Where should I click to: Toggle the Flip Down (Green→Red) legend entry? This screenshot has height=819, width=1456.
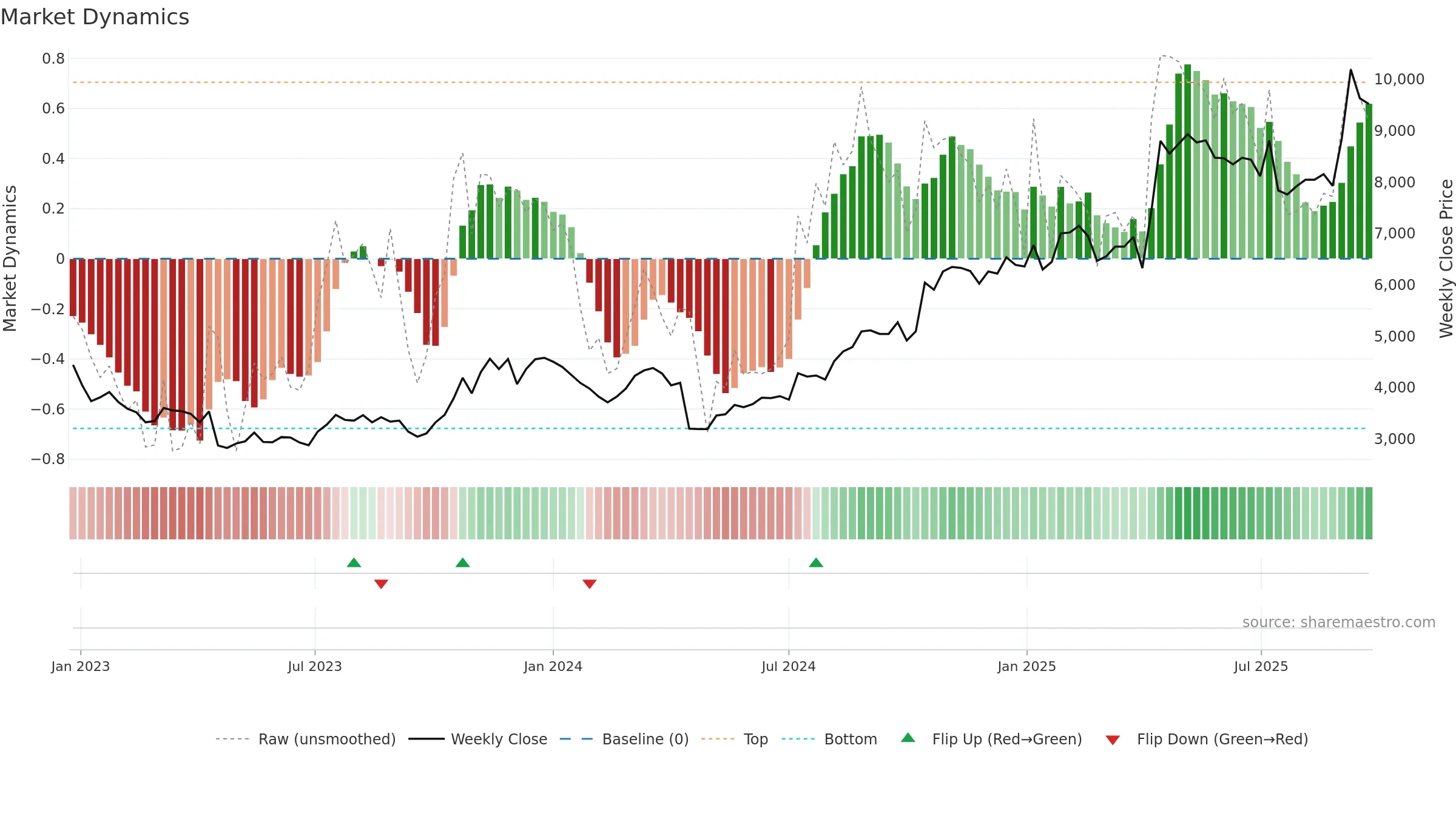pyautogui.click(x=1207, y=739)
